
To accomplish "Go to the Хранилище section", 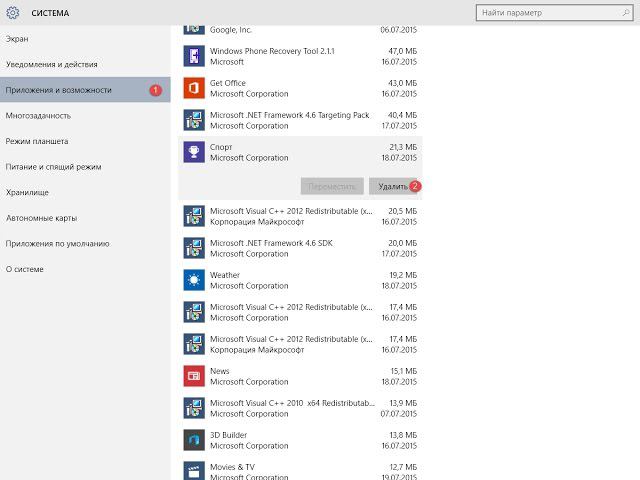I will coord(85,192).
